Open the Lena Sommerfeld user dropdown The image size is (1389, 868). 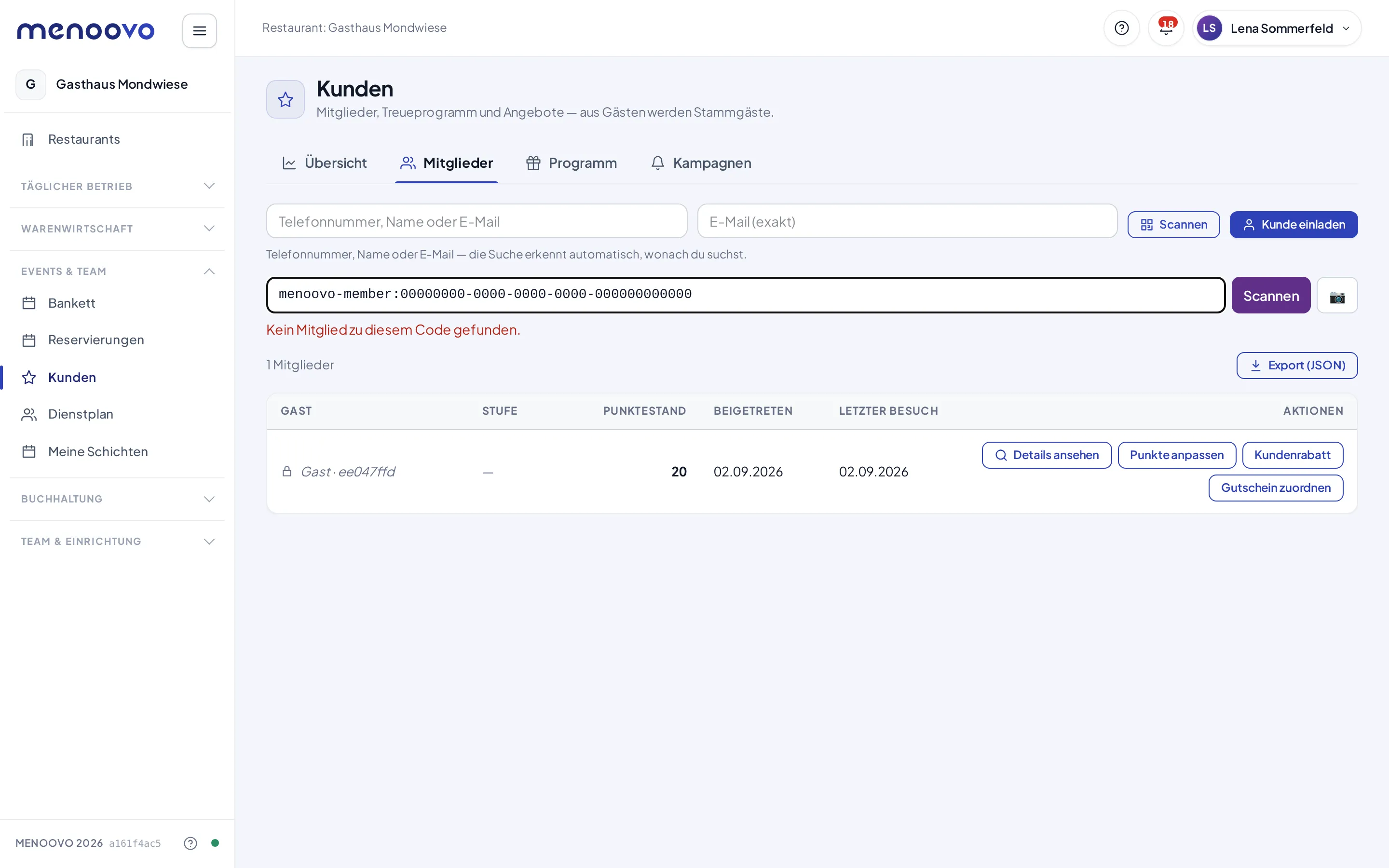coord(1277,28)
